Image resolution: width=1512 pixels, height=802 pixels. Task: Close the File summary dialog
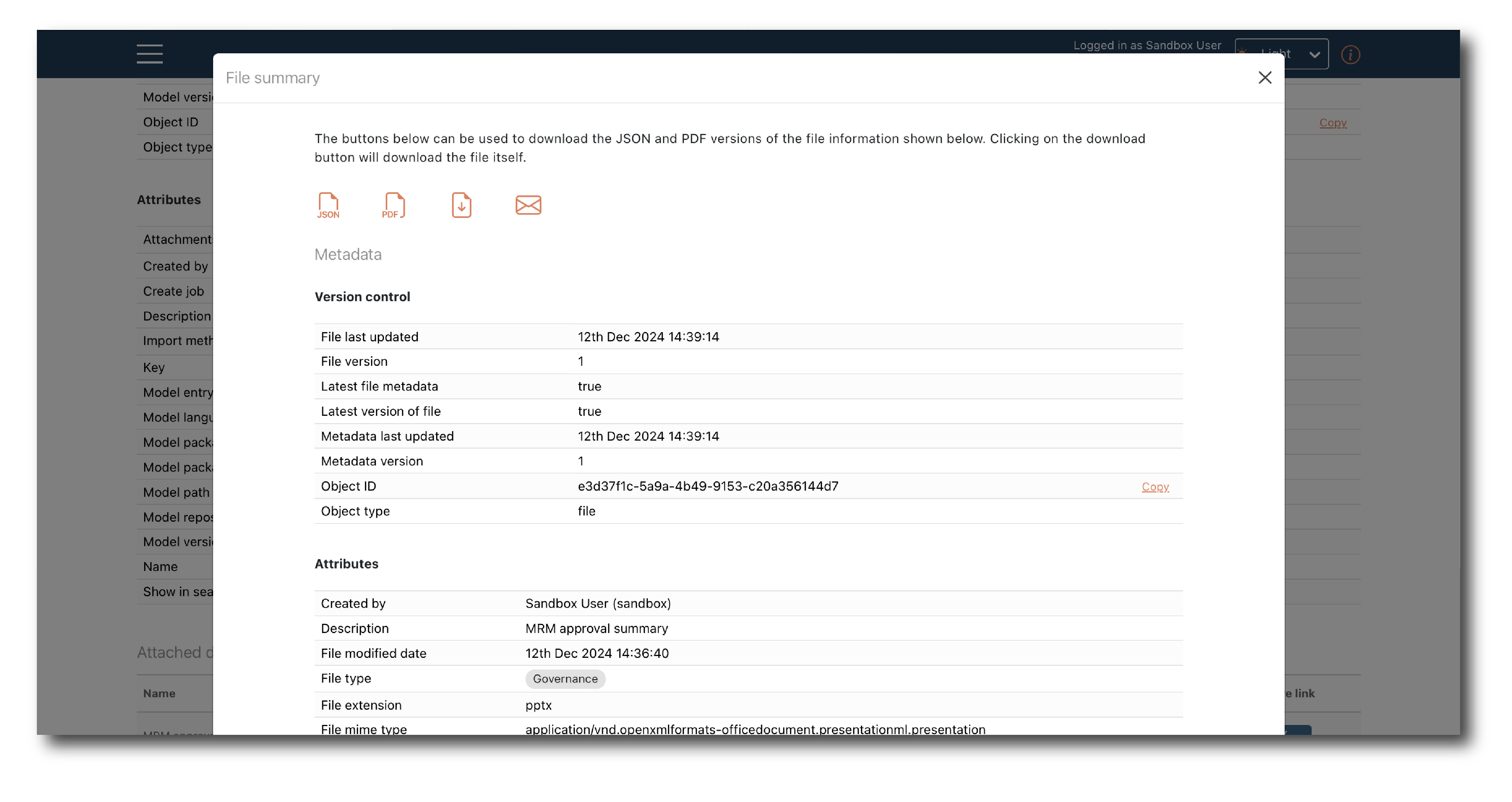coord(1265,77)
